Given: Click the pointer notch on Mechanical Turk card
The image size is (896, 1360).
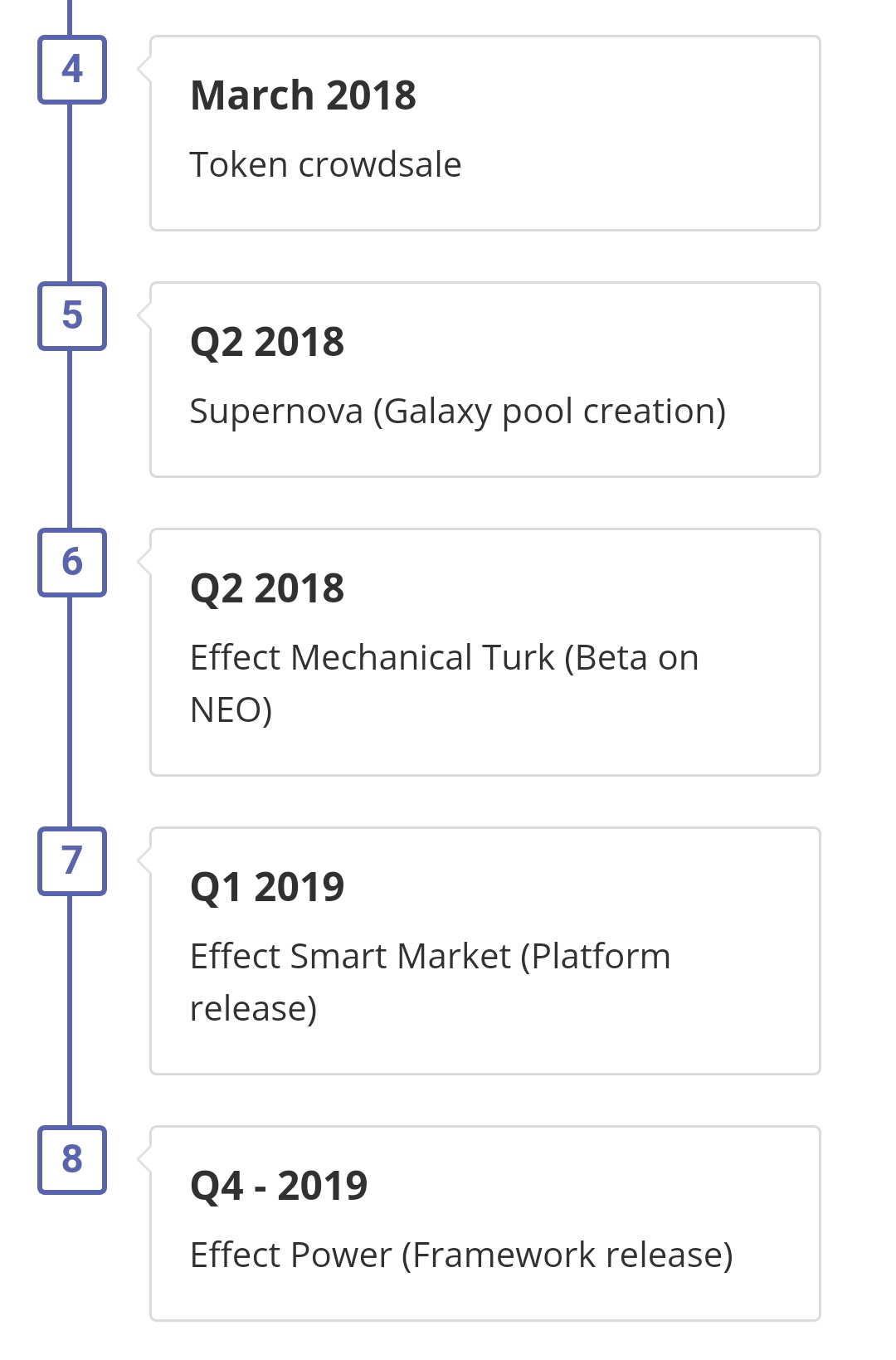Looking at the screenshot, I should point(144,562).
